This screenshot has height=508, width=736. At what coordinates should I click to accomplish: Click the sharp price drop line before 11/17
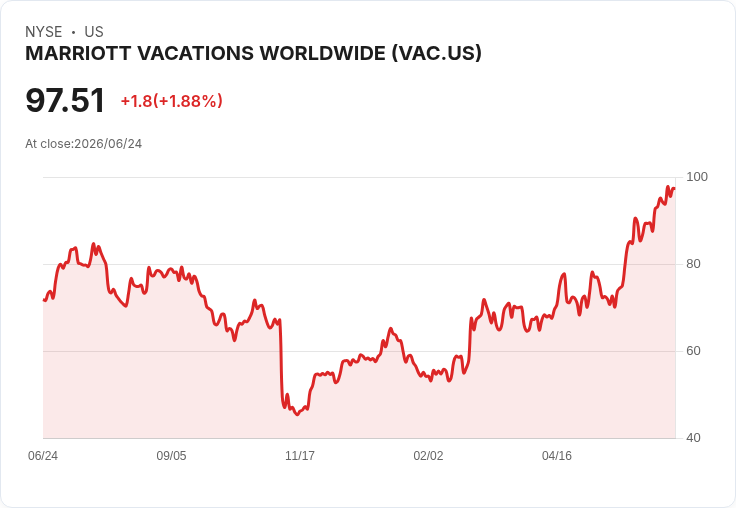click(x=281, y=362)
